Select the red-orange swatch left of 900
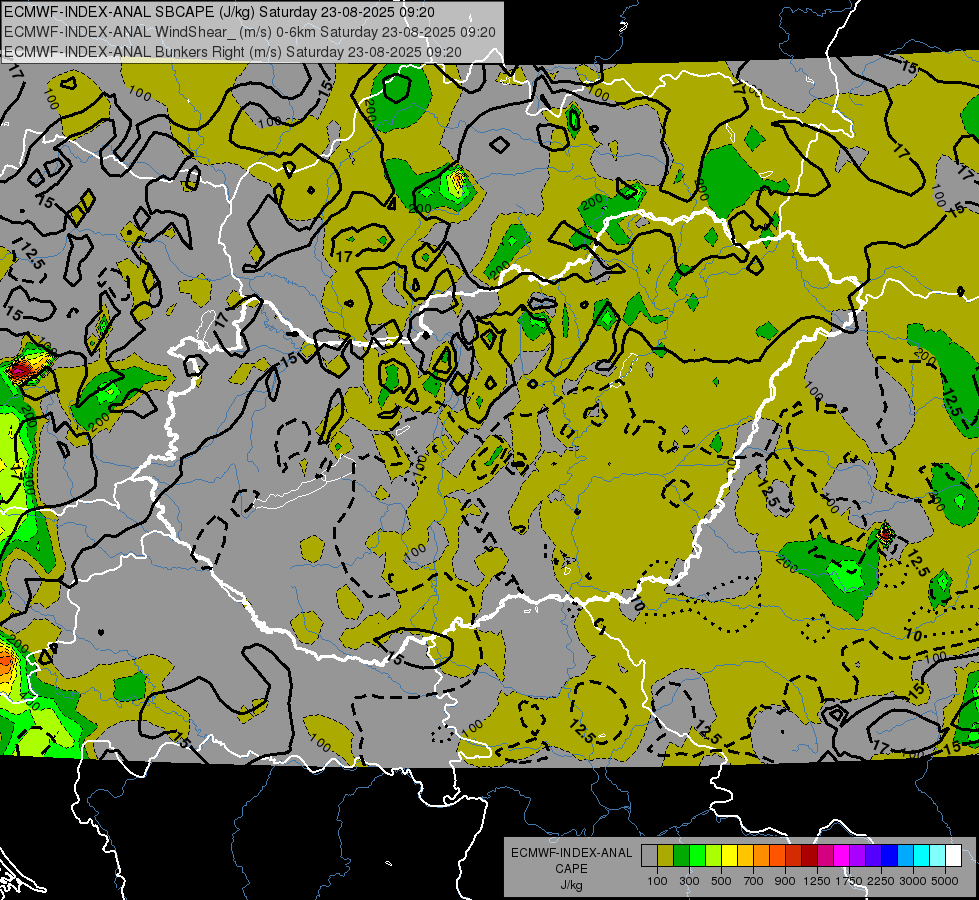Image resolution: width=979 pixels, height=900 pixels. (x=777, y=855)
